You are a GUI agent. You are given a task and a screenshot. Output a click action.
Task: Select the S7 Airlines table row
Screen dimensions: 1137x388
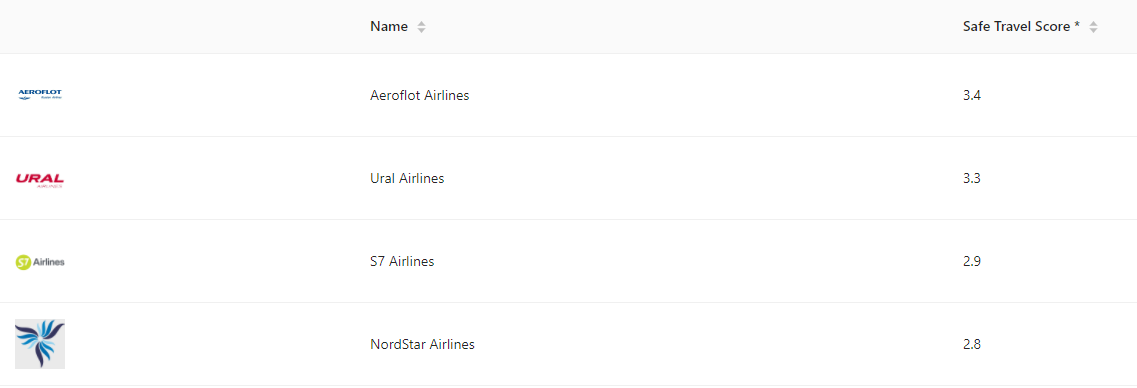[568, 261]
